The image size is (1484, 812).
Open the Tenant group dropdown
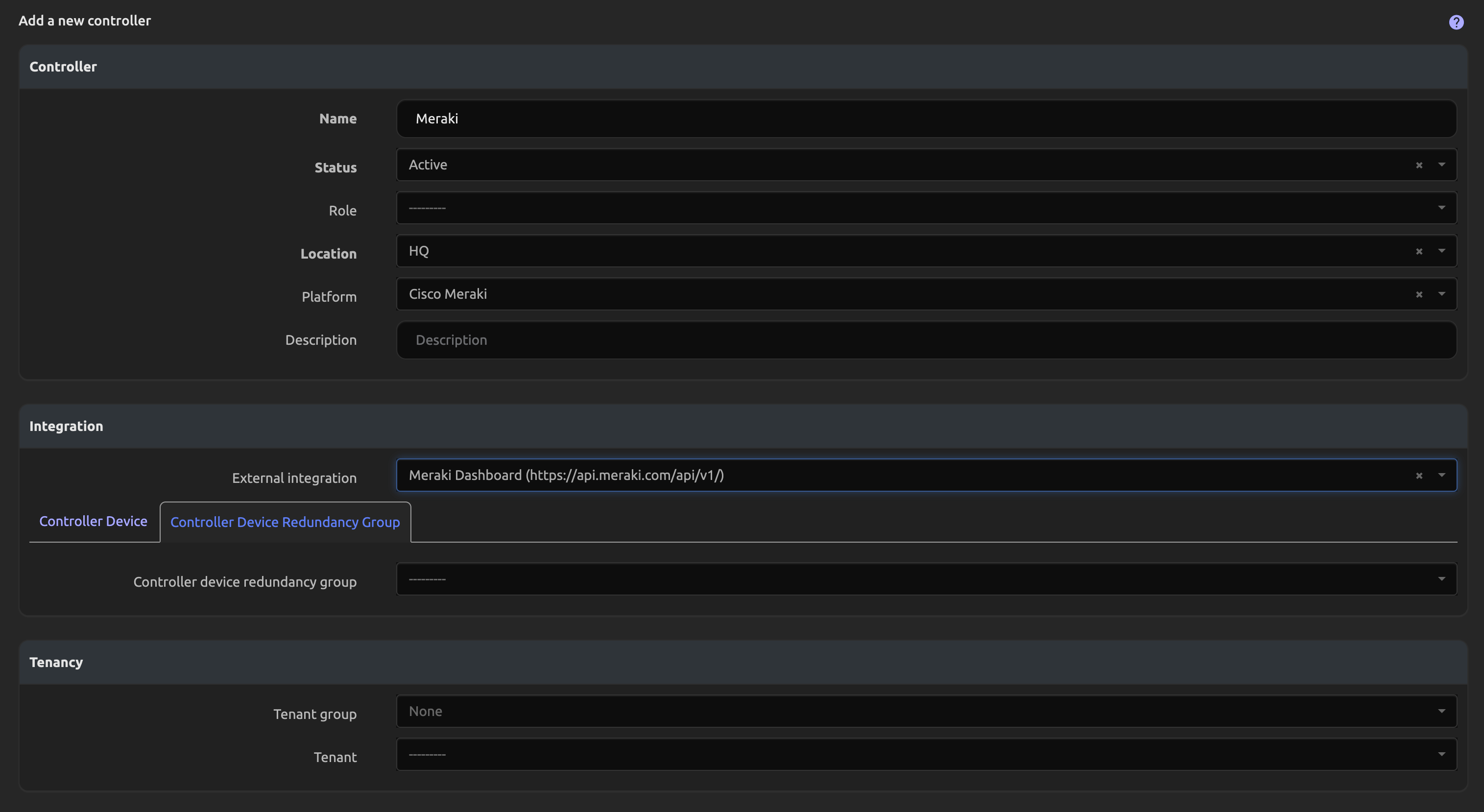(1441, 711)
